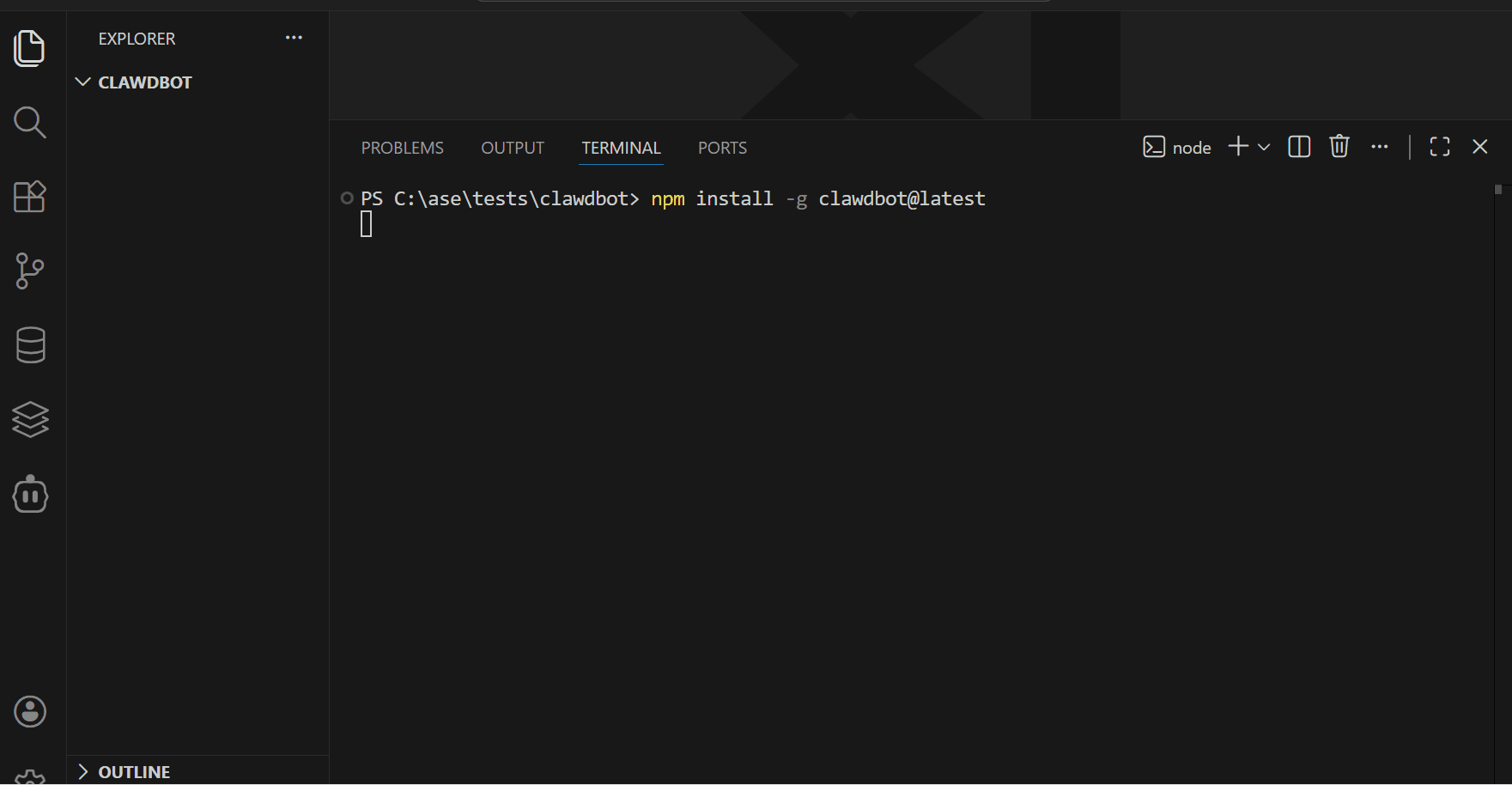Open the Extensions view
Screen dimensions: 1512x785
pos(29,197)
